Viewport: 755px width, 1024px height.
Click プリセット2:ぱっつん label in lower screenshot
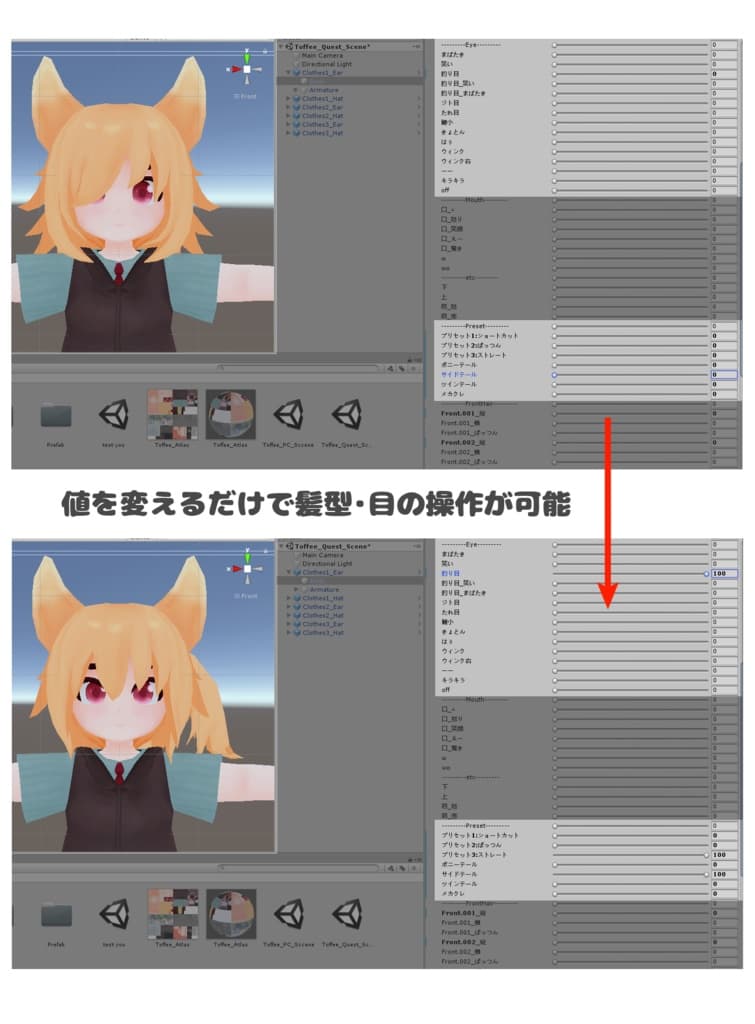[x=472, y=845]
